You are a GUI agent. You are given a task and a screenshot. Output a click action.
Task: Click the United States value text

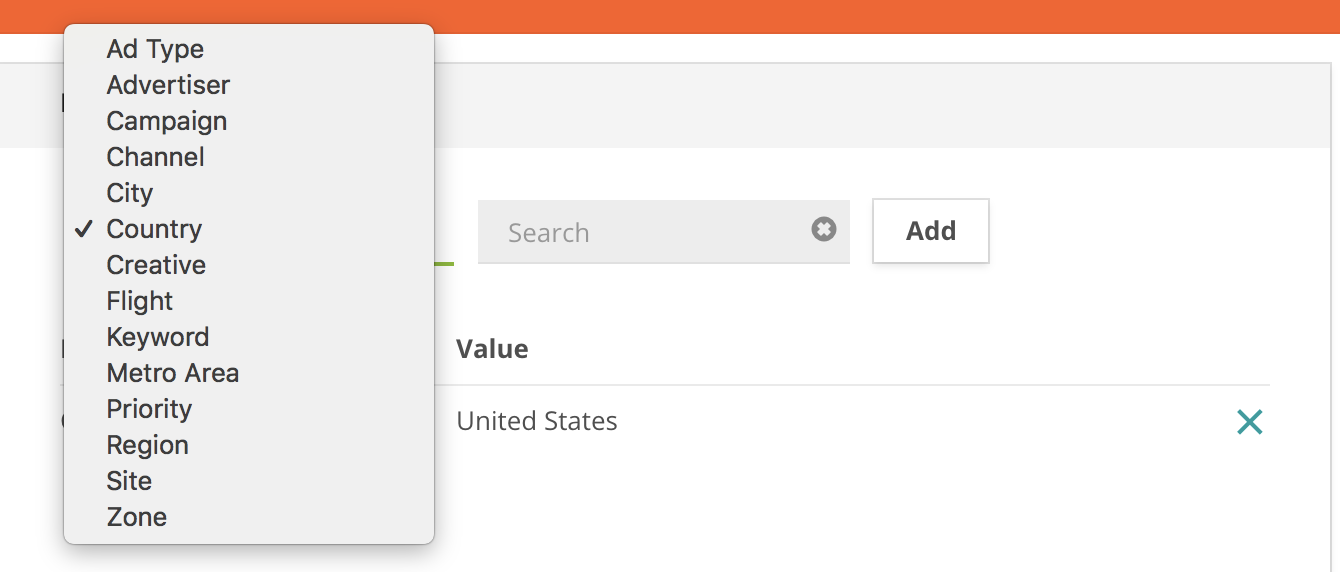click(x=537, y=421)
